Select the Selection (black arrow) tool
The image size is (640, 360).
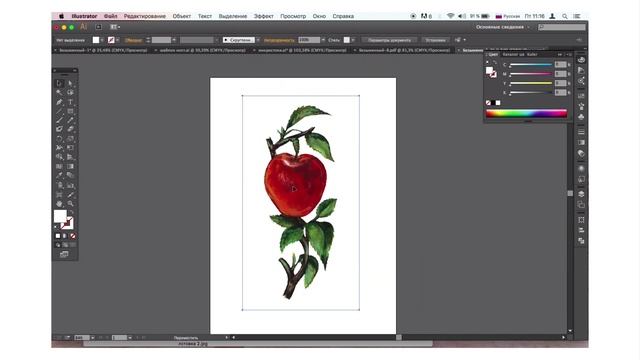tap(59, 83)
